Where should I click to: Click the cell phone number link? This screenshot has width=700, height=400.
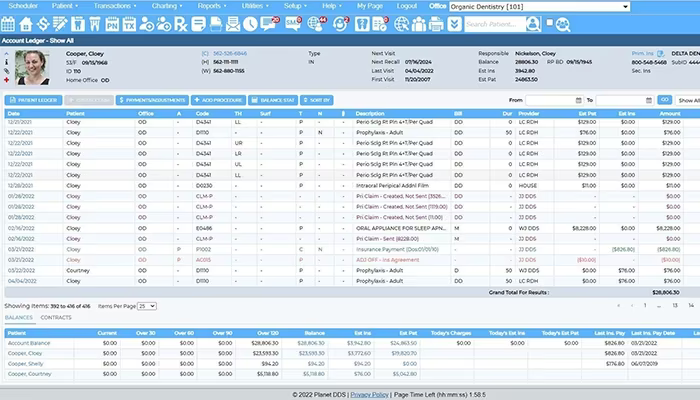230,54
